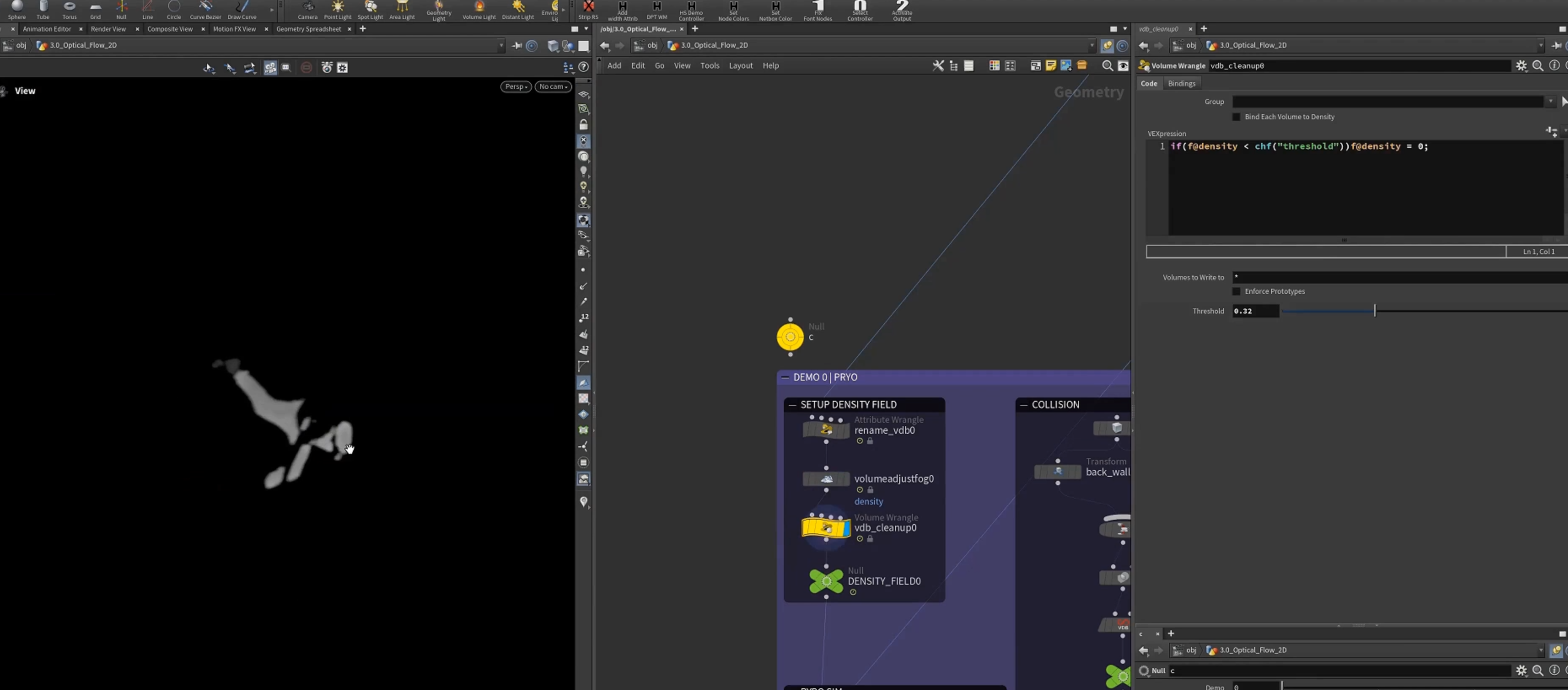The height and width of the screenshot is (690, 1568).
Task: Click the volumeadjustfog0 node icon
Action: tap(826, 479)
